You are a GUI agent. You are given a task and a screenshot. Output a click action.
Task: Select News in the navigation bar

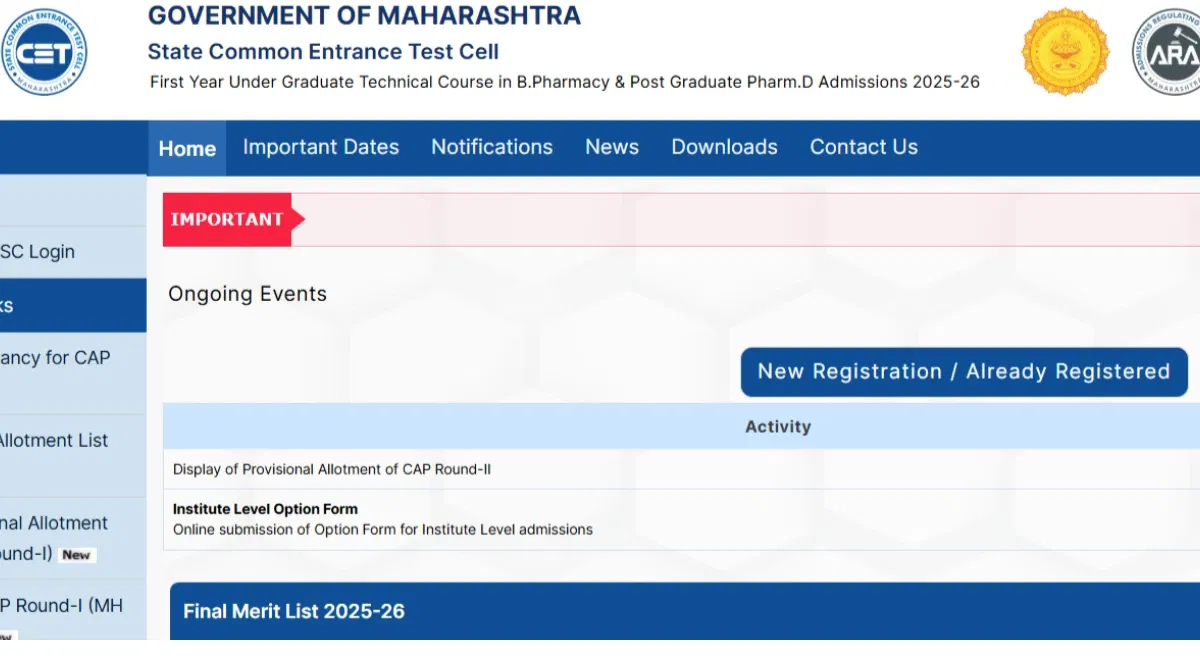coord(612,147)
